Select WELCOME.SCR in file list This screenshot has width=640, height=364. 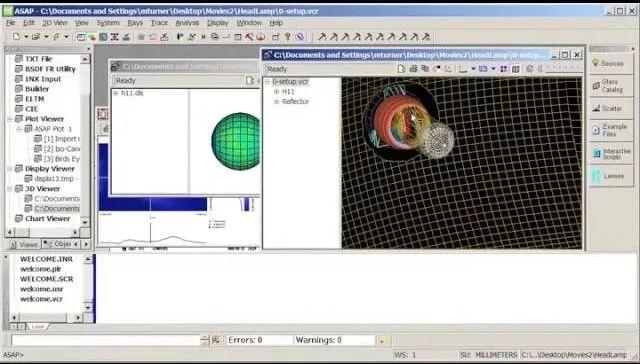pyautogui.click(x=47, y=279)
